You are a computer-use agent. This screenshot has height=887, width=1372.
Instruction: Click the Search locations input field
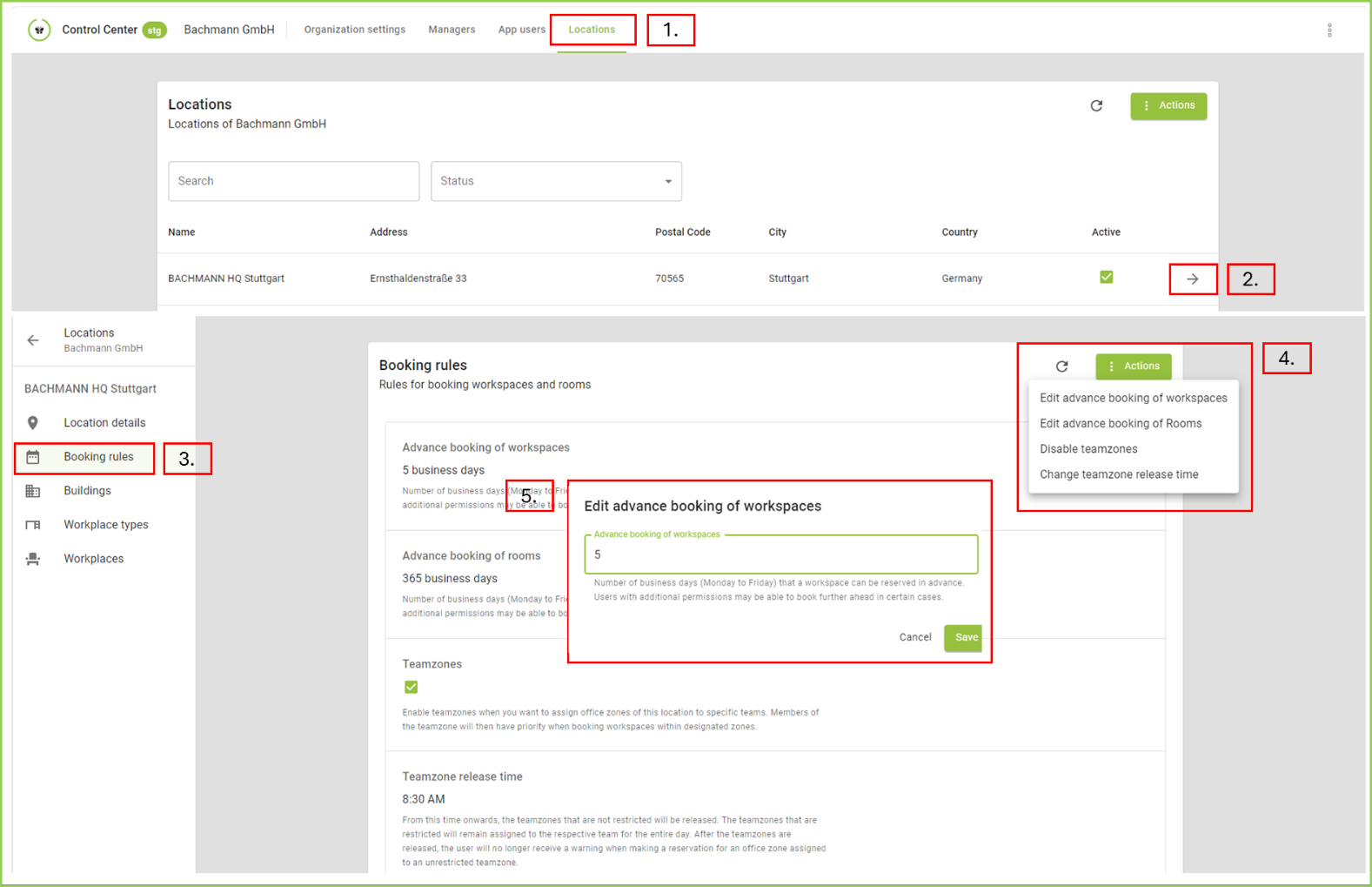[293, 181]
